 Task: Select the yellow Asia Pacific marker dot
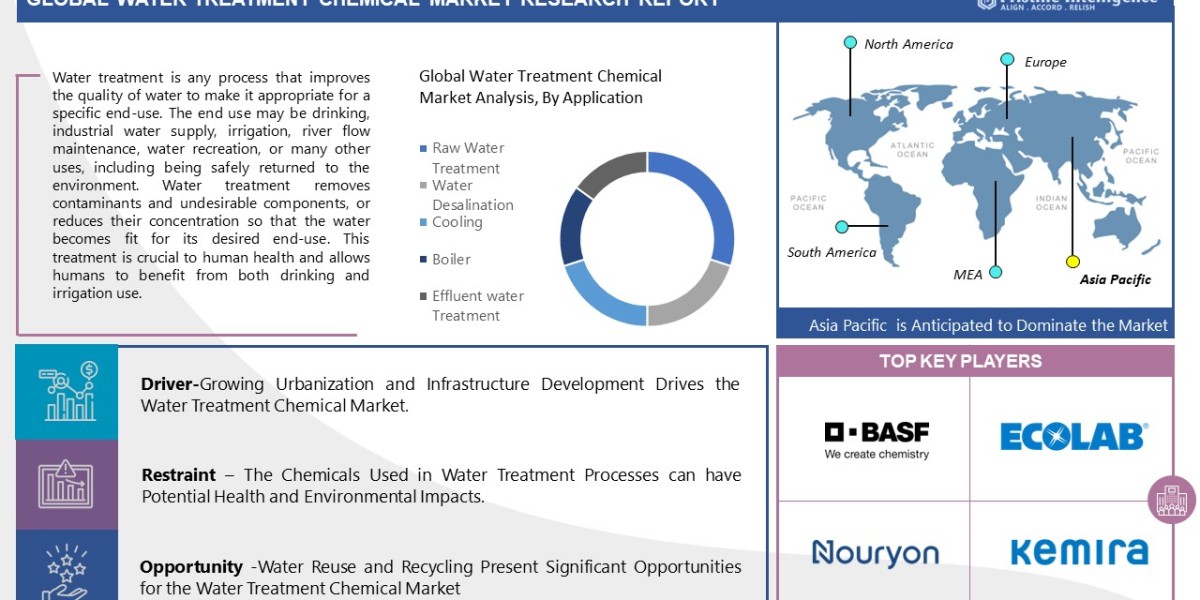coord(1073,262)
